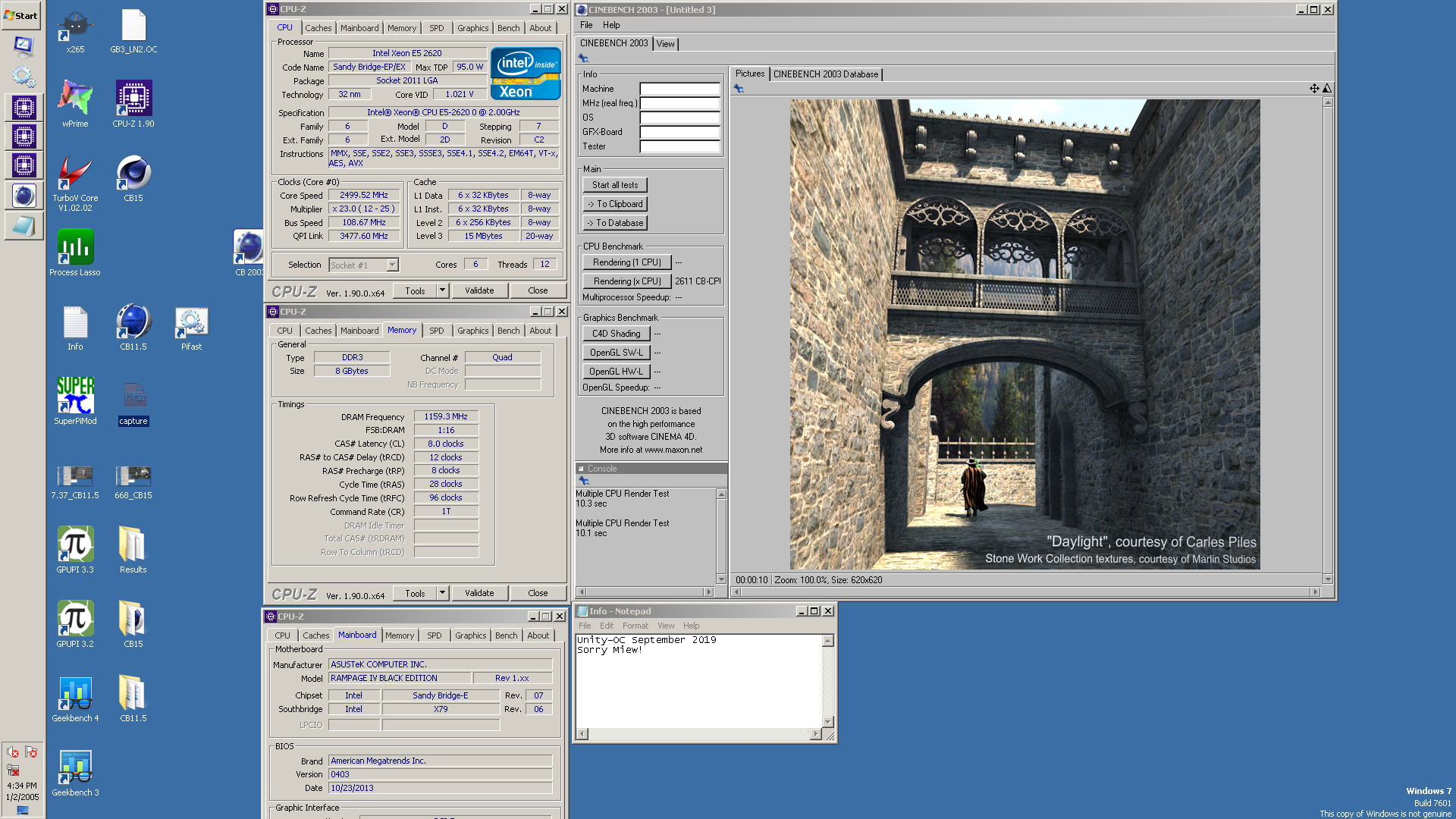The width and height of the screenshot is (1456, 819).
Task: Click the To Clipboard button
Action: tap(615, 204)
